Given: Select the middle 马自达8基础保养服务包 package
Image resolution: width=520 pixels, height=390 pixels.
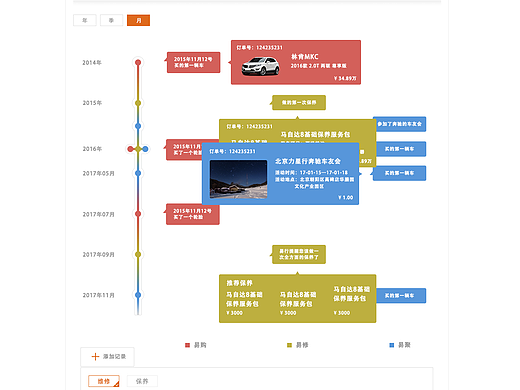Looking at the screenshot, I should pos(298,303).
